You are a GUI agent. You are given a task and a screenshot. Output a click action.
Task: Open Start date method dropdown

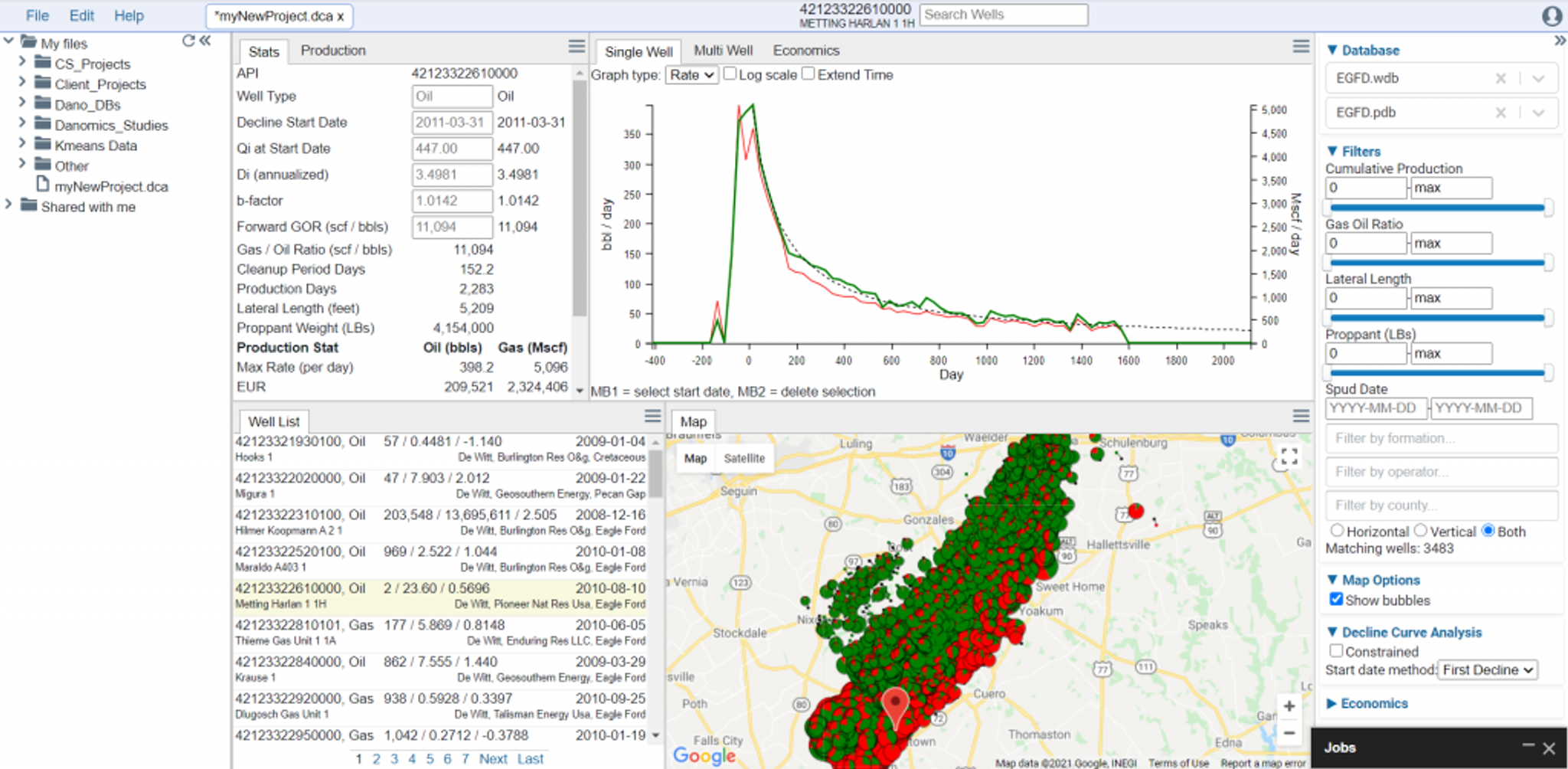tap(1488, 669)
